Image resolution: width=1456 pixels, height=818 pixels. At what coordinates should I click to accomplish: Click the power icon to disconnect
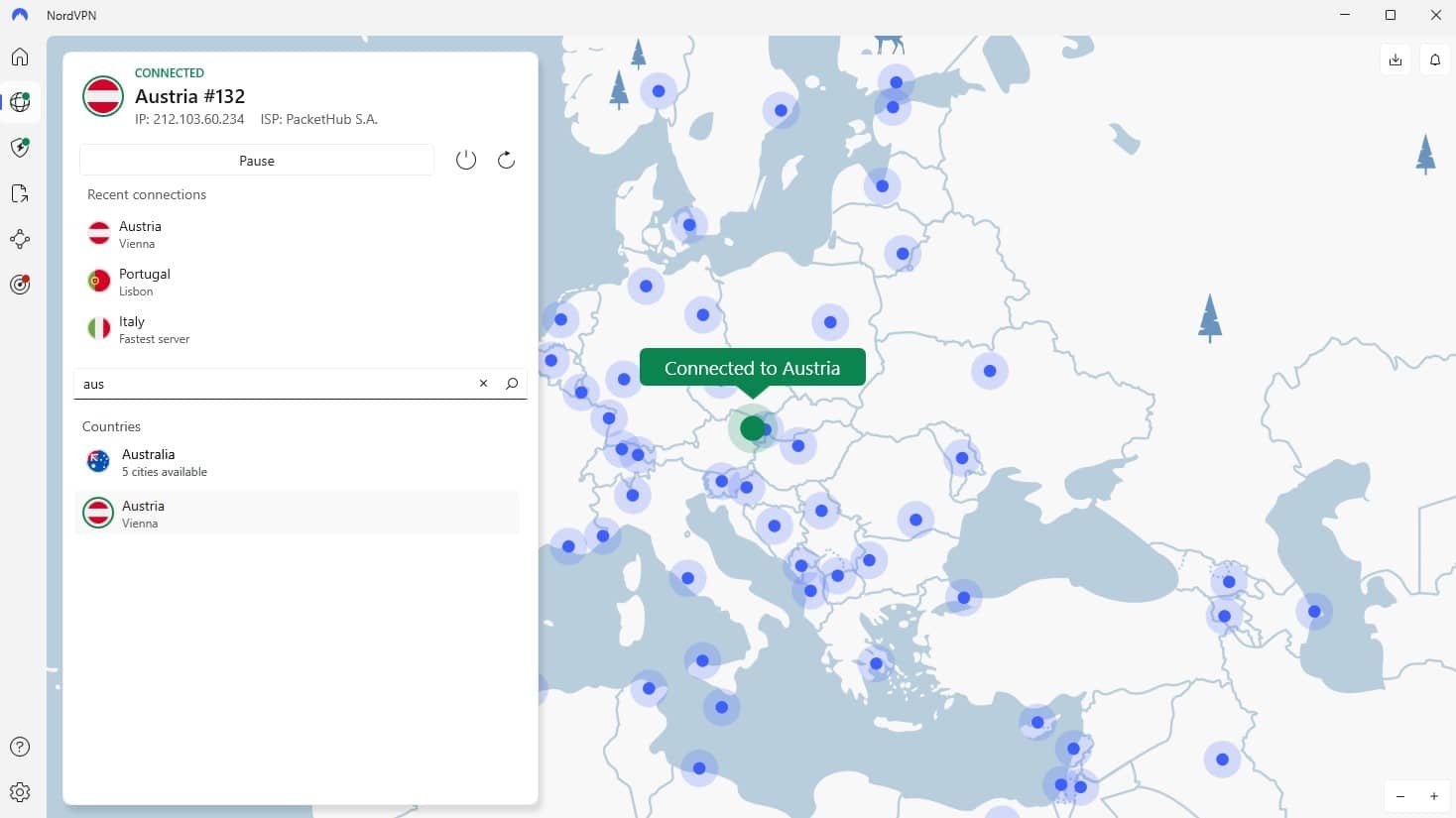466,160
